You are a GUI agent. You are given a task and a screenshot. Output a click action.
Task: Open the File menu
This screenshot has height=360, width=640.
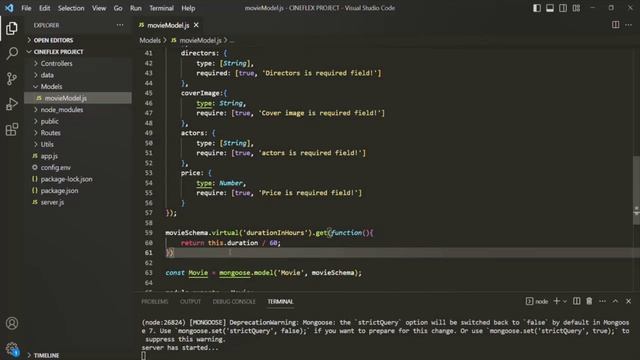[26, 8]
